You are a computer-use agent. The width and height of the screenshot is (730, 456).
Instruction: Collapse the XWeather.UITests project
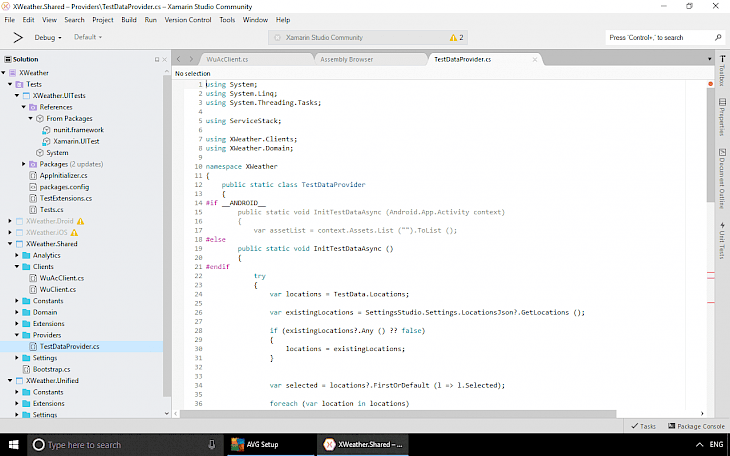pos(17,95)
